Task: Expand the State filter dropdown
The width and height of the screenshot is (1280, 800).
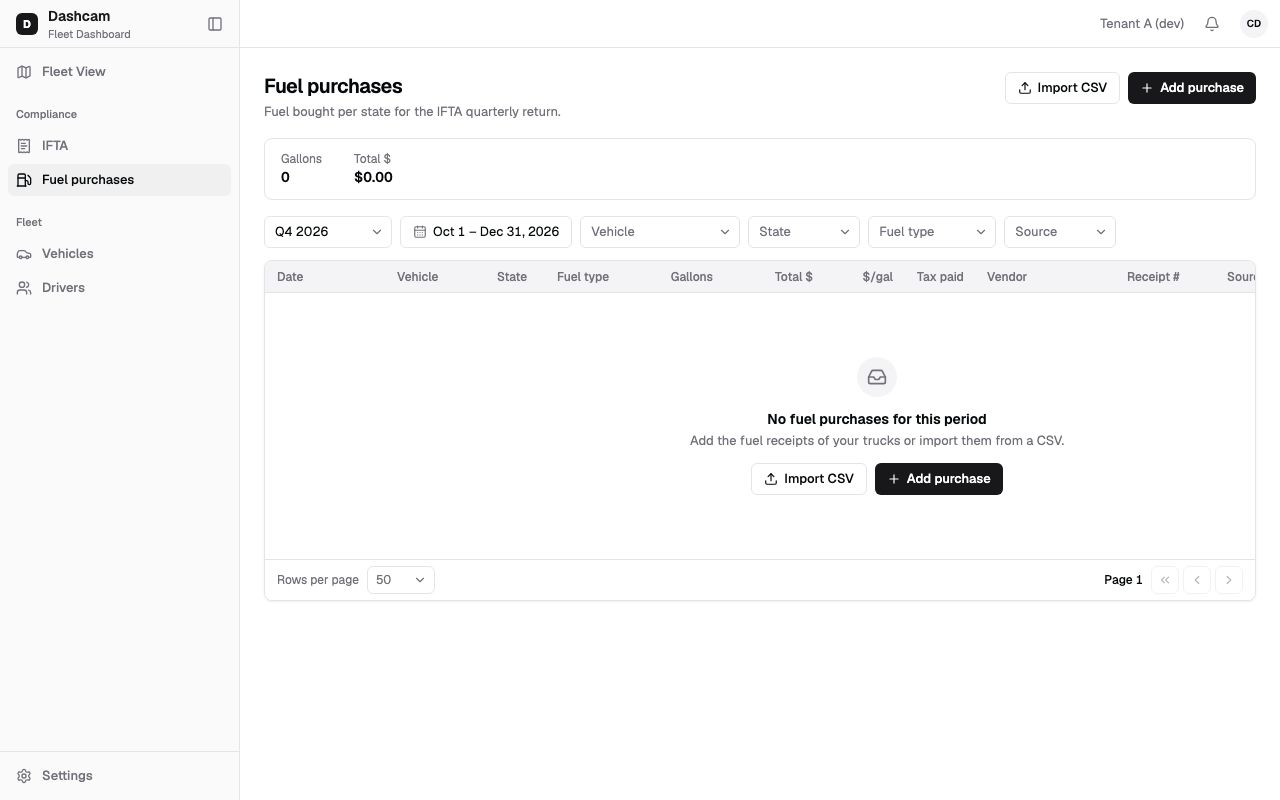Action: (804, 232)
